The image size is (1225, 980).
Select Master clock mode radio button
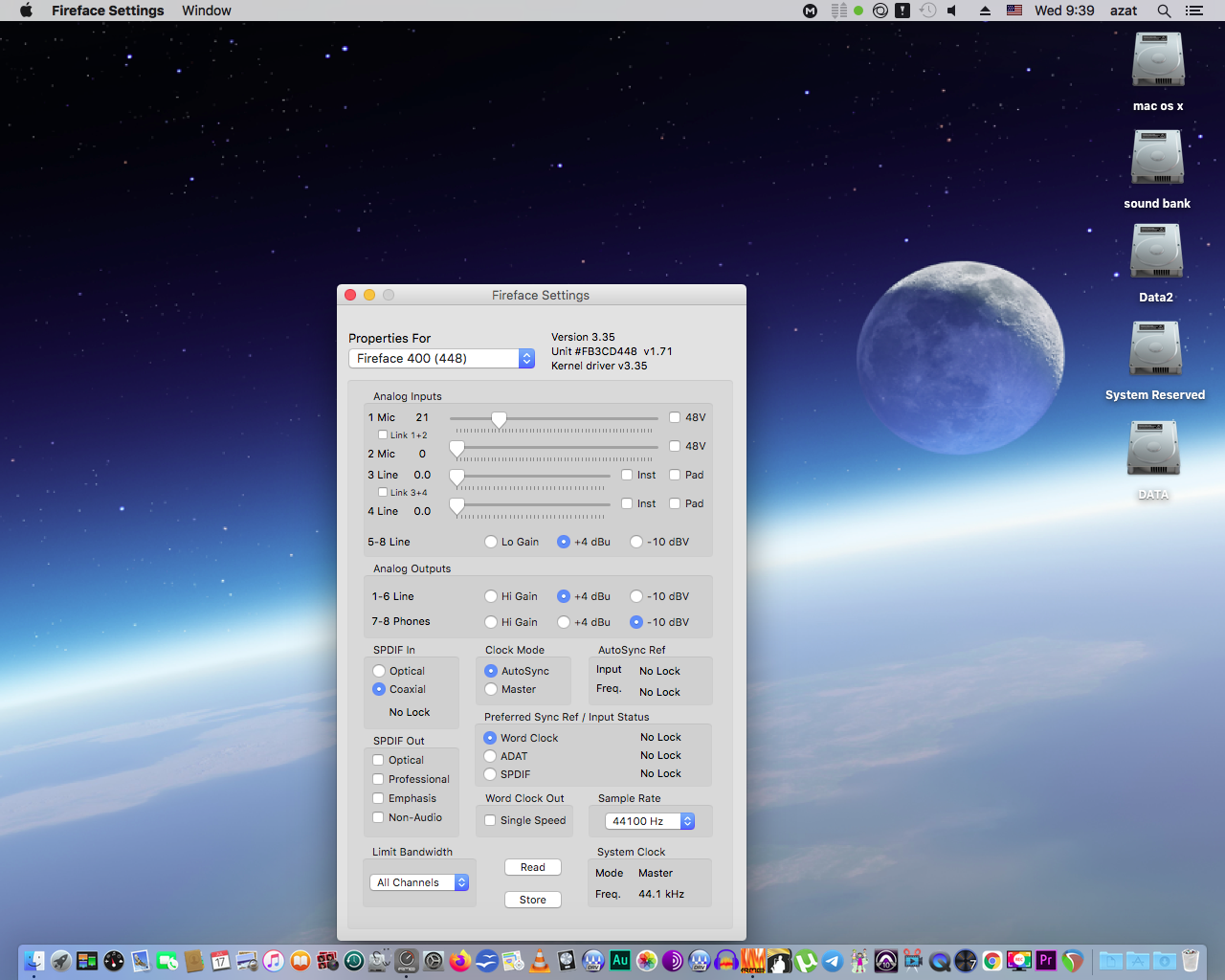(x=491, y=689)
